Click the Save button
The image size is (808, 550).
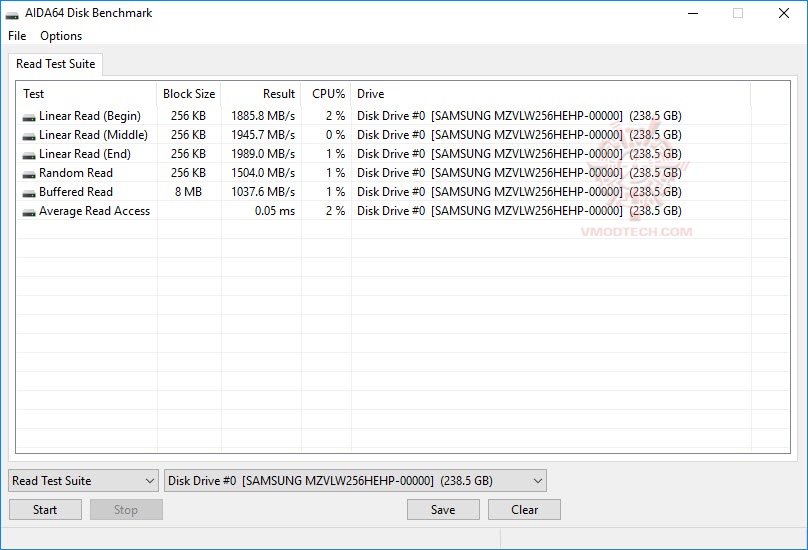[x=443, y=510]
